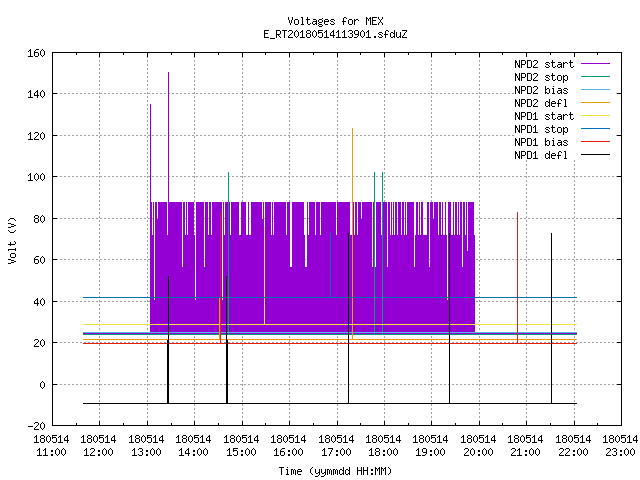Image resolution: width=640 pixels, height=480 pixels.
Task: Click the 40 y-axis tick label
Action: click(39, 302)
